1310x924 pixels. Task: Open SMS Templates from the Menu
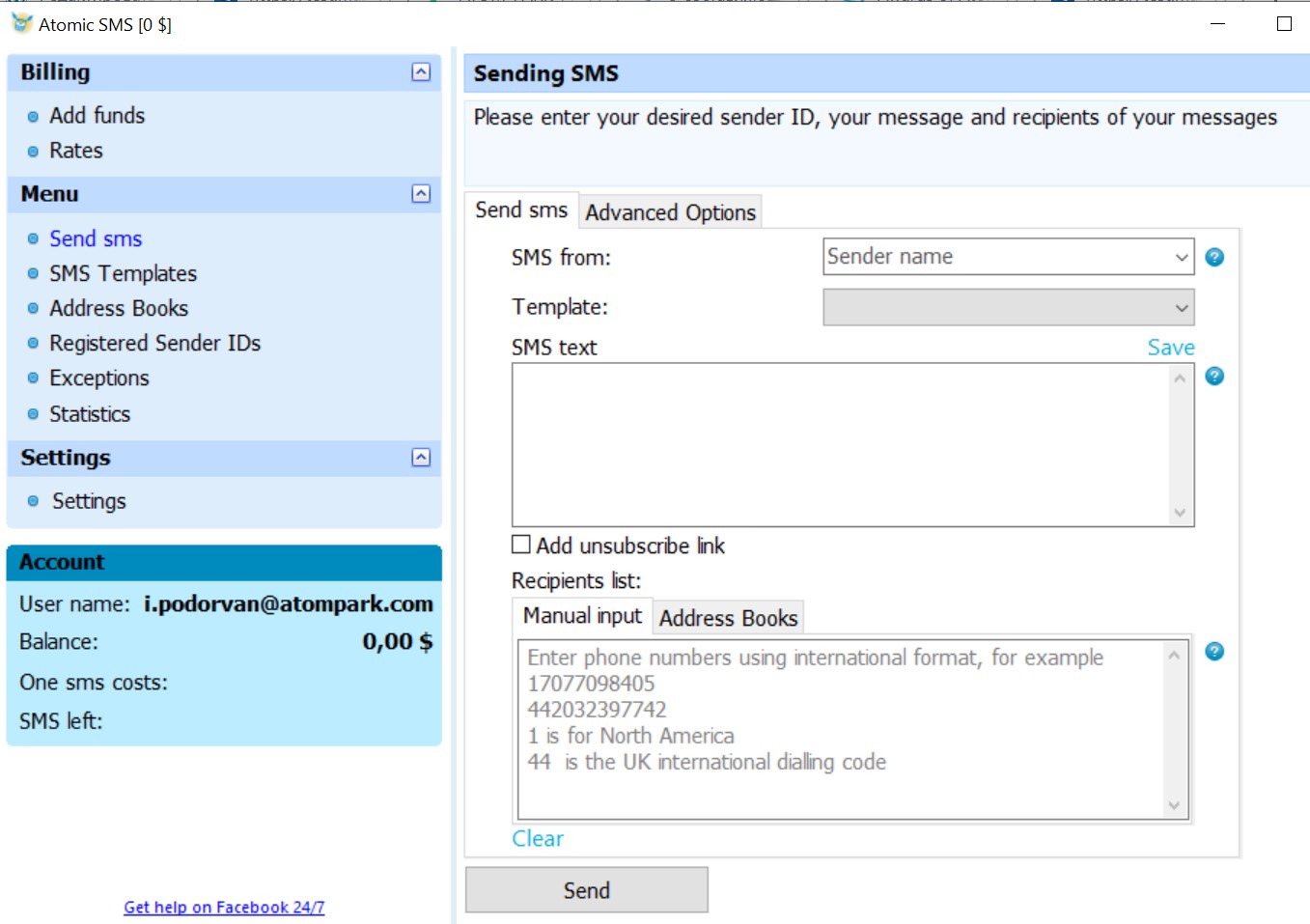tap(122, 273)
